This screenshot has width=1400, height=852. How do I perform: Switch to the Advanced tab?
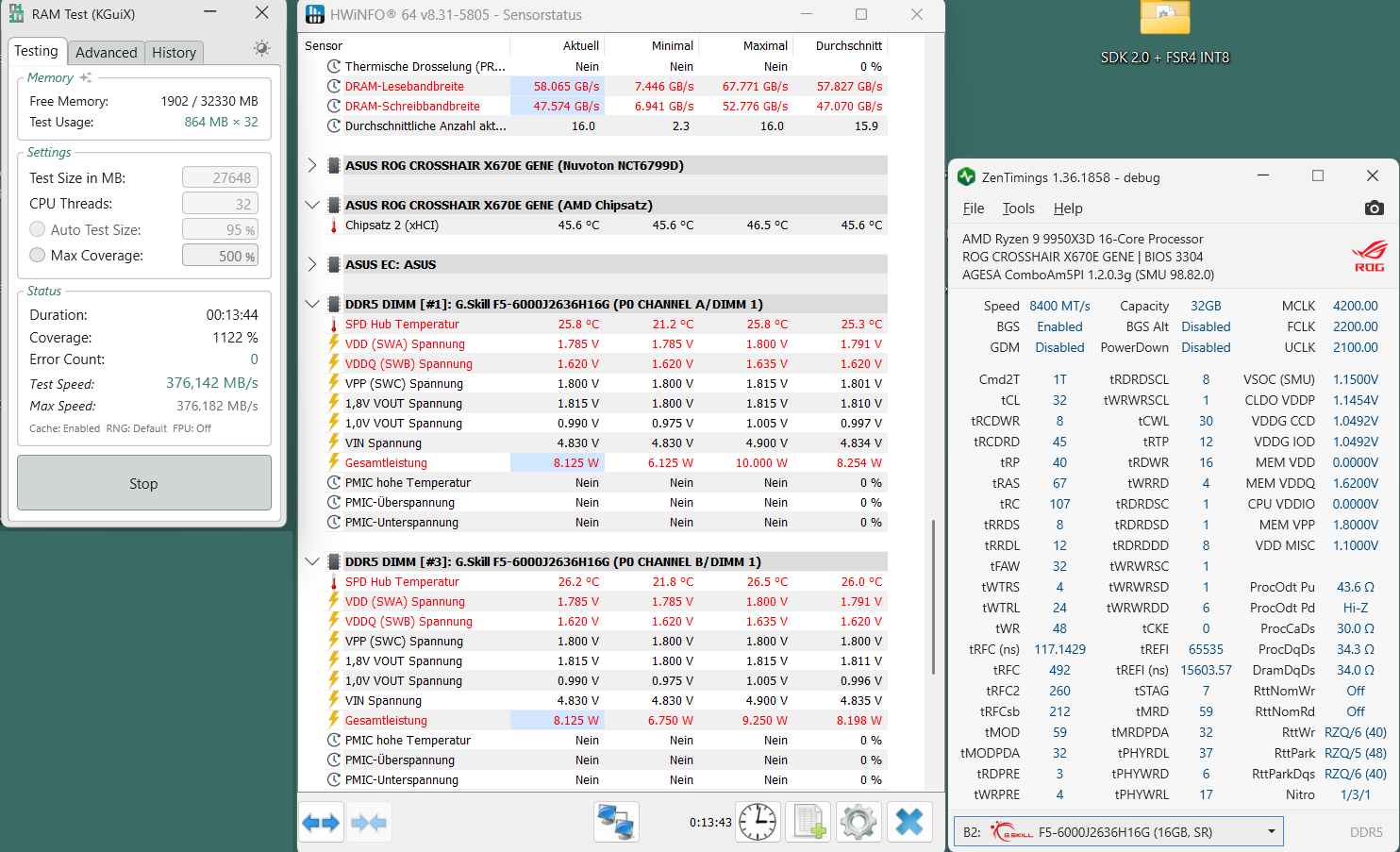106,53
